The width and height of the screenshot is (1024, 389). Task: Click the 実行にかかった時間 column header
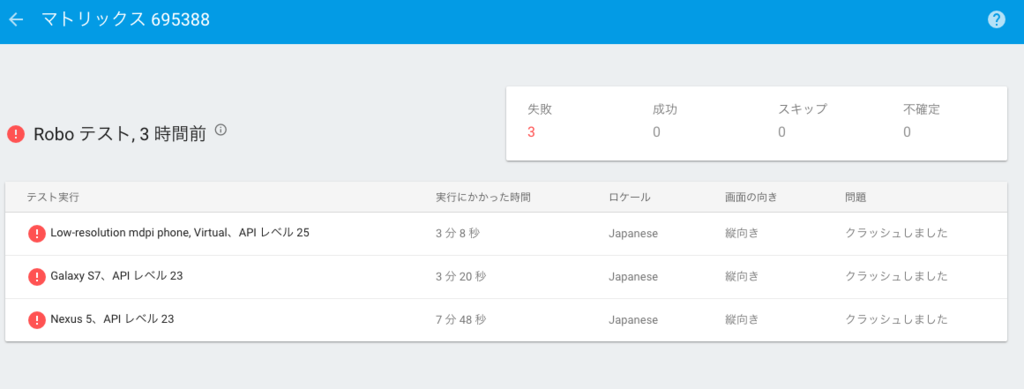pos(483,197)
